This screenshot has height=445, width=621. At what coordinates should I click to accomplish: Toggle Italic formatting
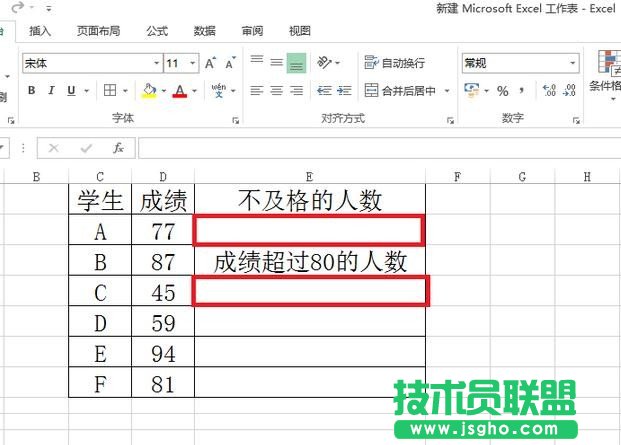[51, 91]
